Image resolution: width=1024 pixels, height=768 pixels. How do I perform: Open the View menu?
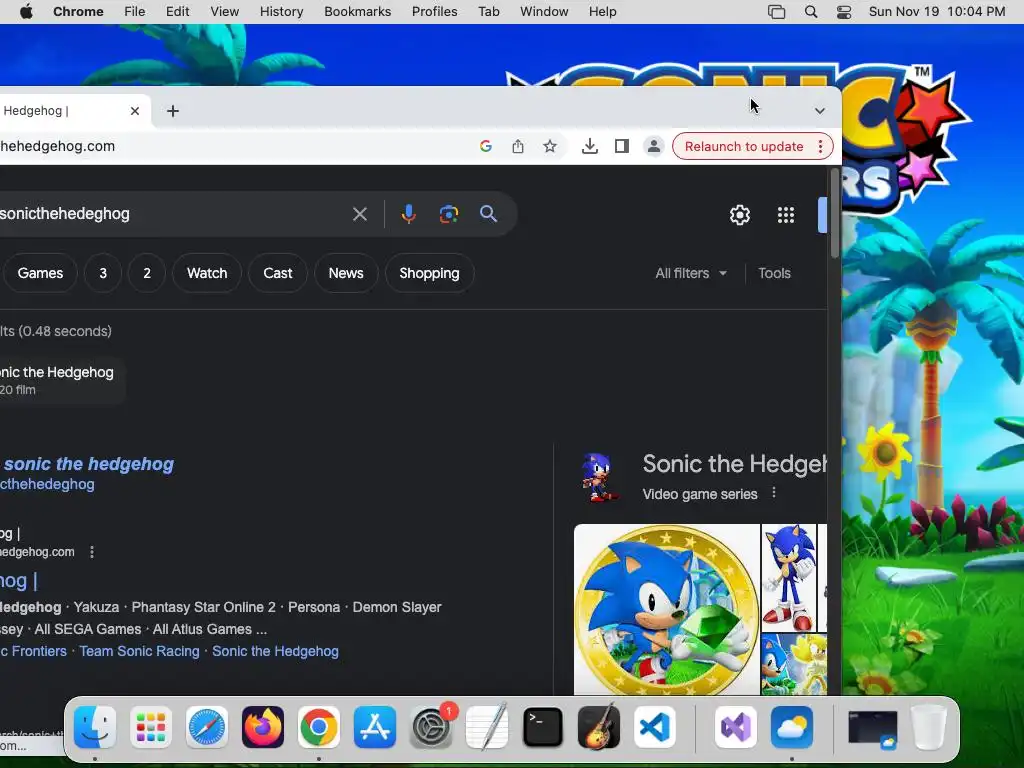click(225, 12)
